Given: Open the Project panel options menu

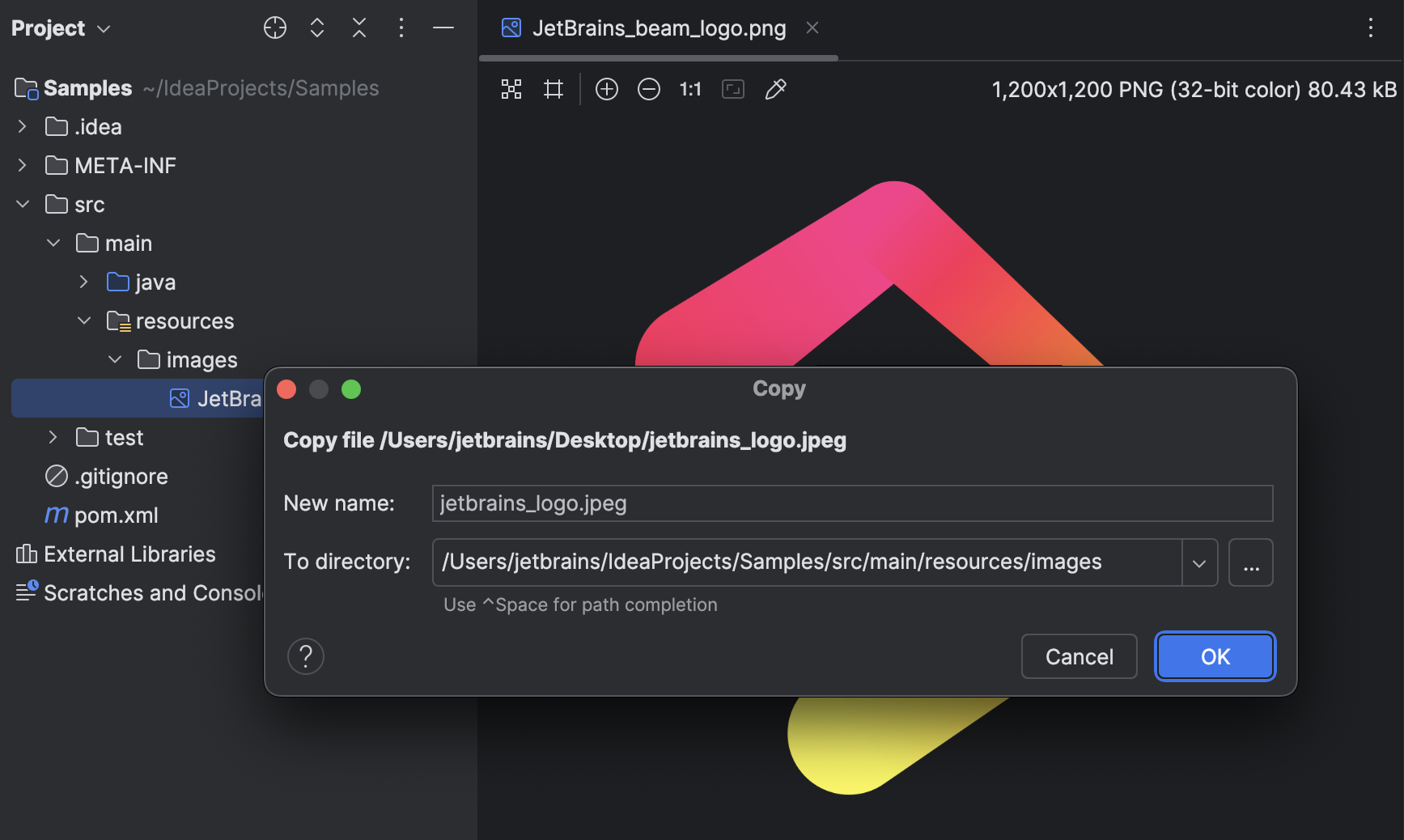Looking at the screenshot, I should tap(401, 28).
